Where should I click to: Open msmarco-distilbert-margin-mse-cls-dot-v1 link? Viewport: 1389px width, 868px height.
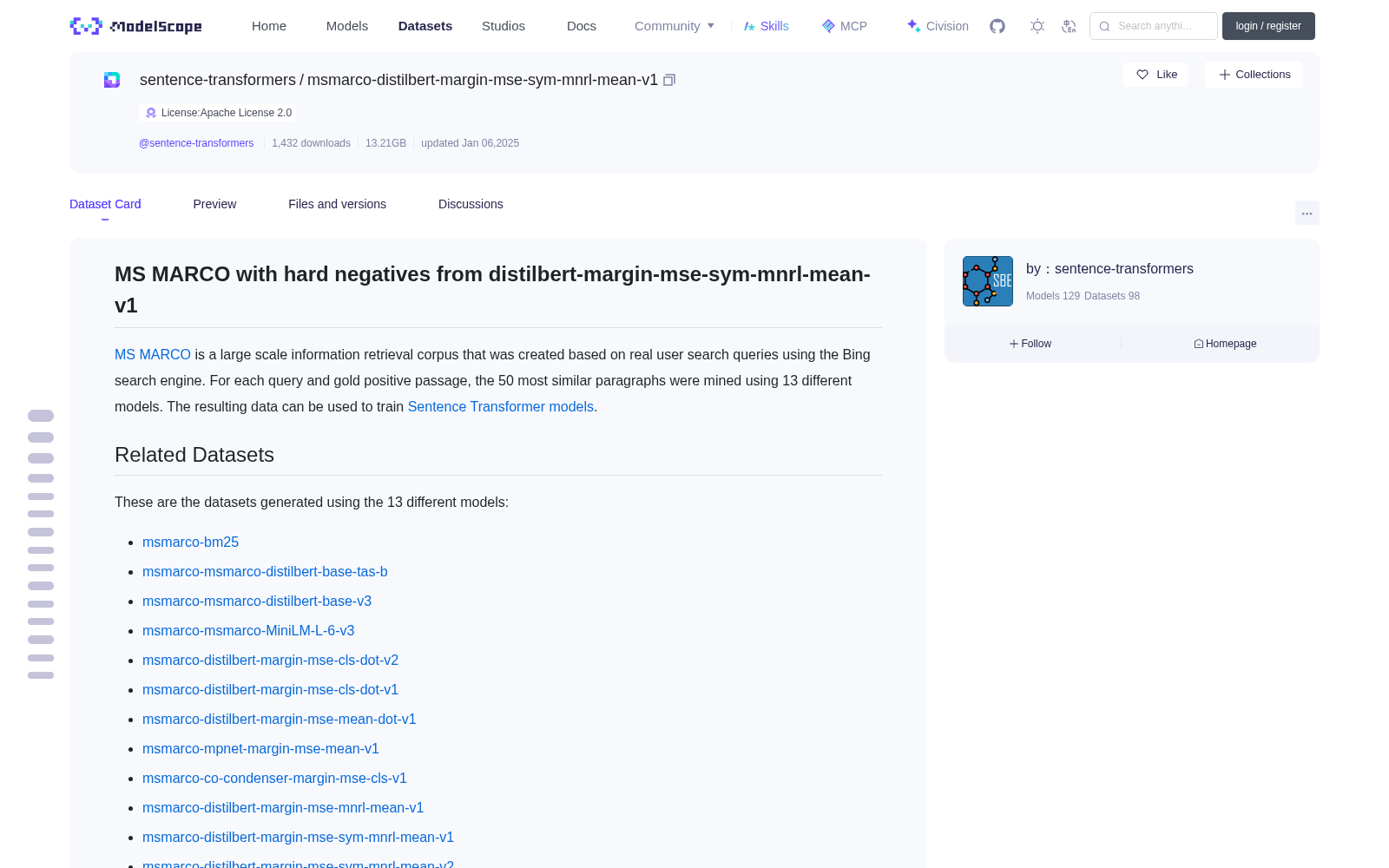click(270, 689)
